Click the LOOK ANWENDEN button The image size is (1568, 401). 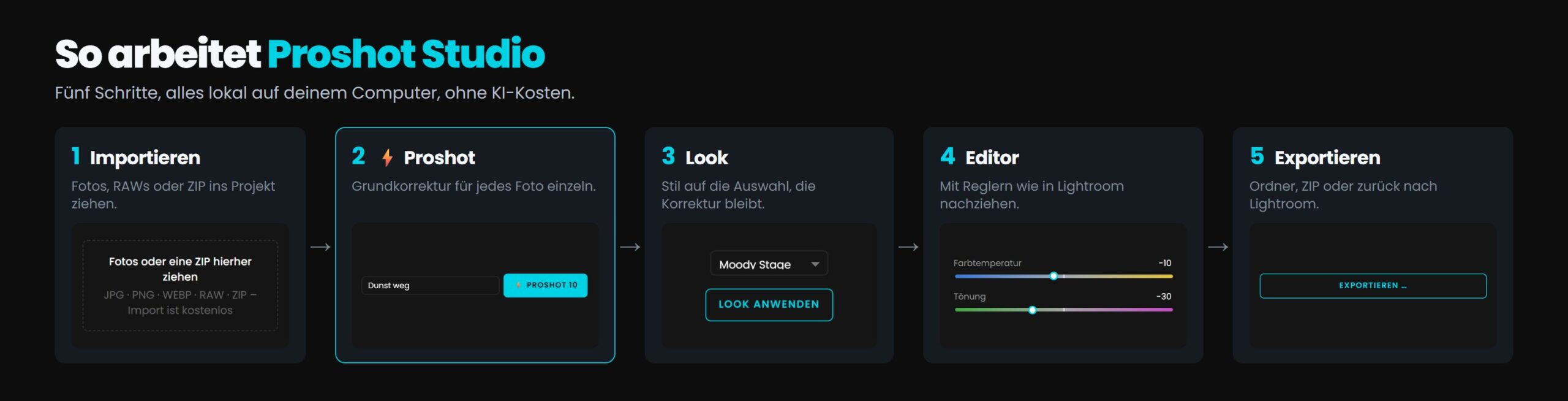point(769,305)
